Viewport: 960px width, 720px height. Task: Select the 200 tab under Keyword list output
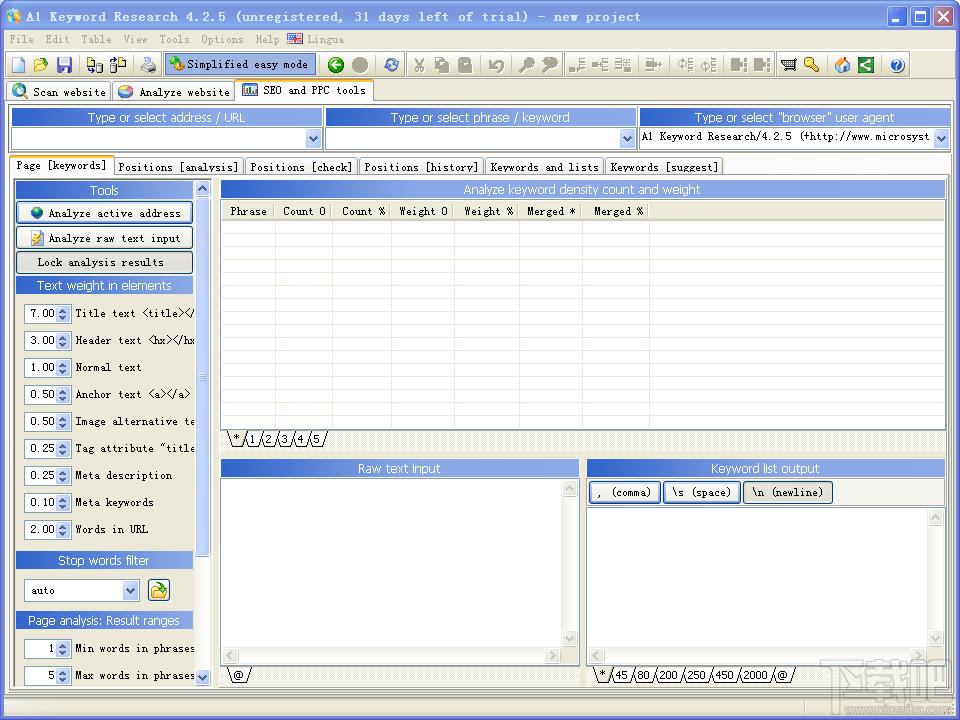point(668,675)
